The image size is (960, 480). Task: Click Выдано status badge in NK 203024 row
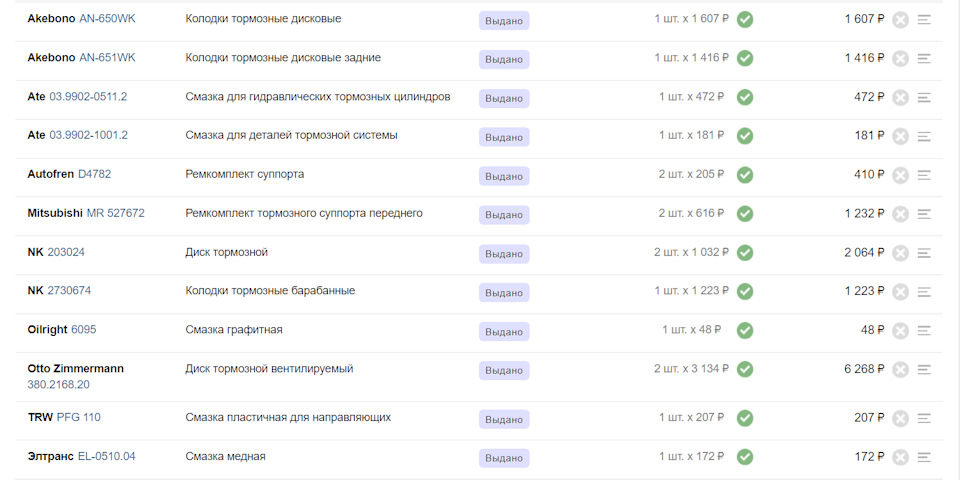pos(504,253)
